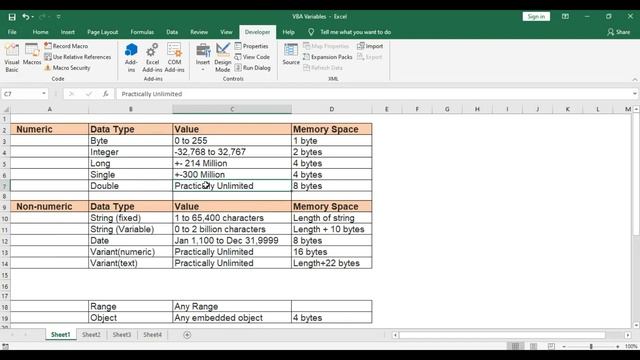Switch to Page Break Preview

[x=551, y=346]
